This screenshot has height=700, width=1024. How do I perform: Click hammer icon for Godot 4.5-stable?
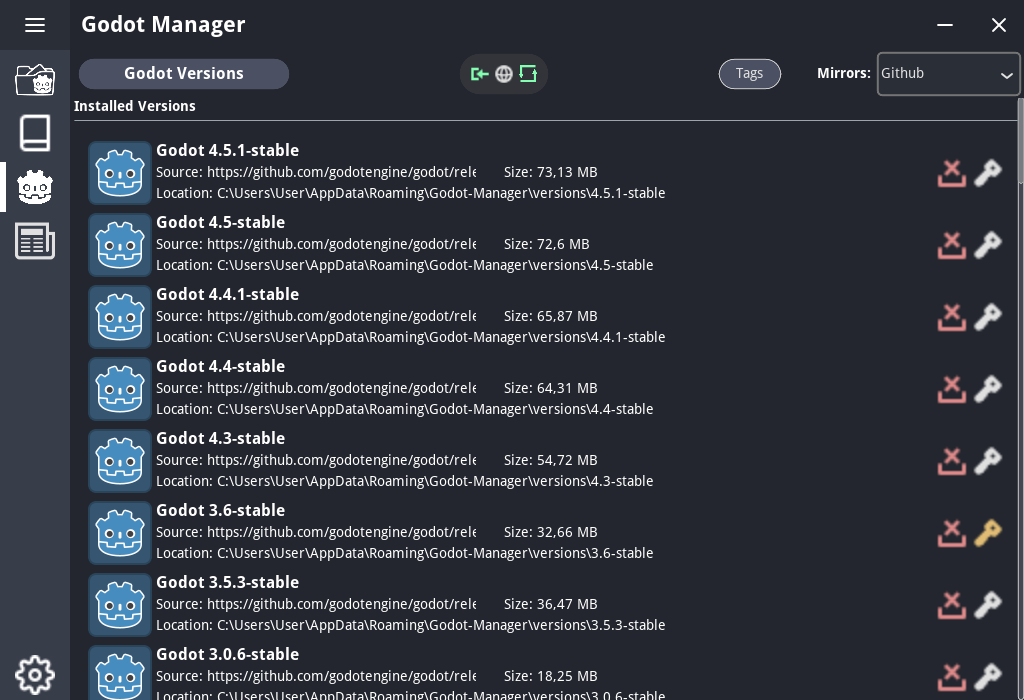(988, 245)
